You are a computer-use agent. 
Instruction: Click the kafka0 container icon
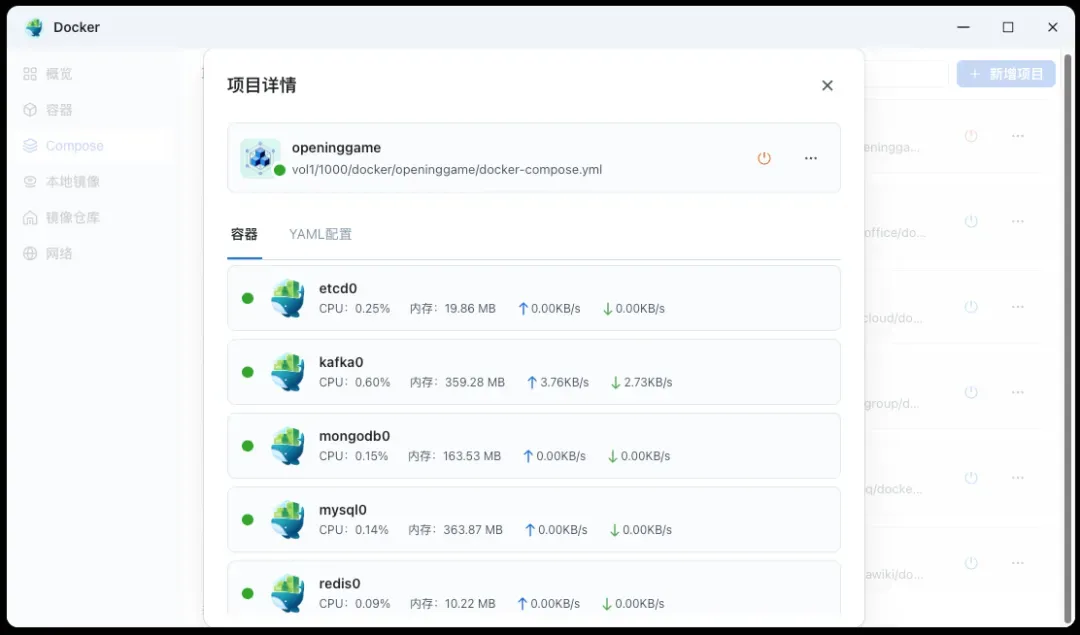[288, 372]
